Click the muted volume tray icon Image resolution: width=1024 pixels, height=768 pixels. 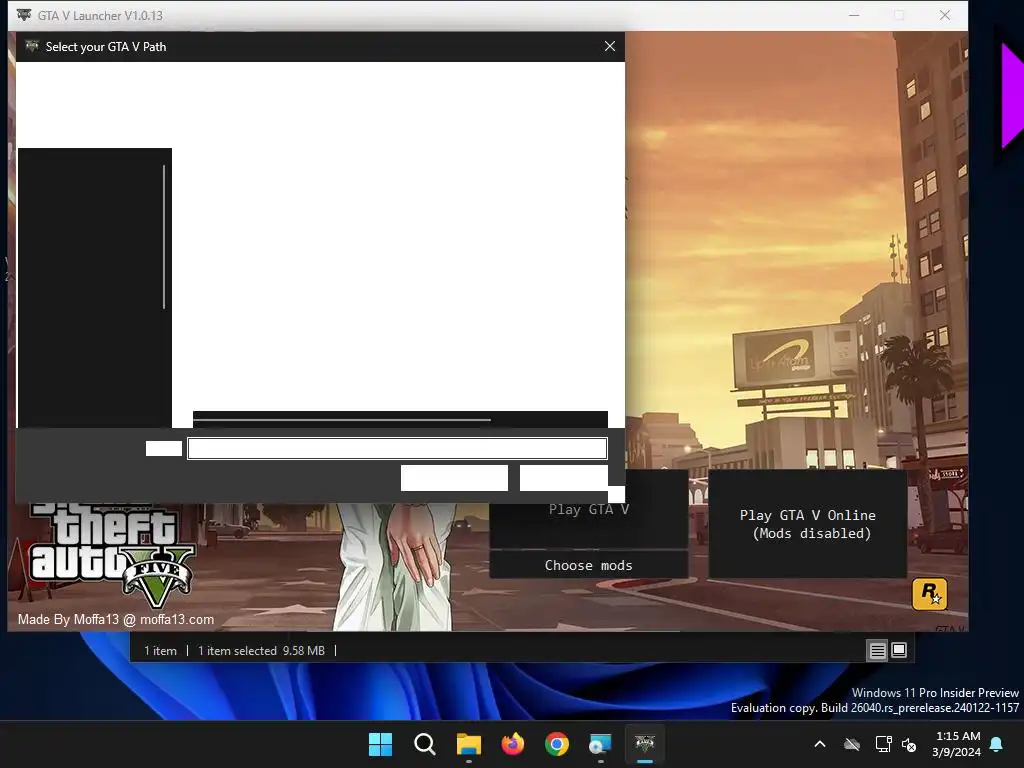tap(909, 744)
